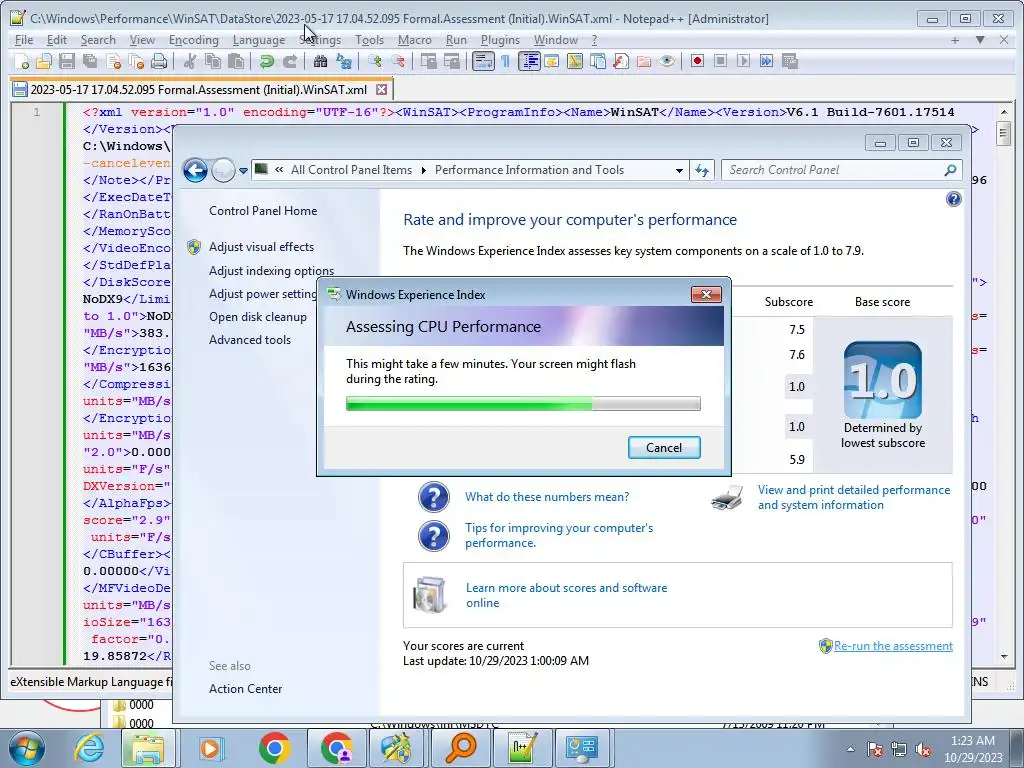The width and height of the screenshot is (1024, 768).
Task: Click Save Recorded Macro icon
Action: tap(790, 61)
